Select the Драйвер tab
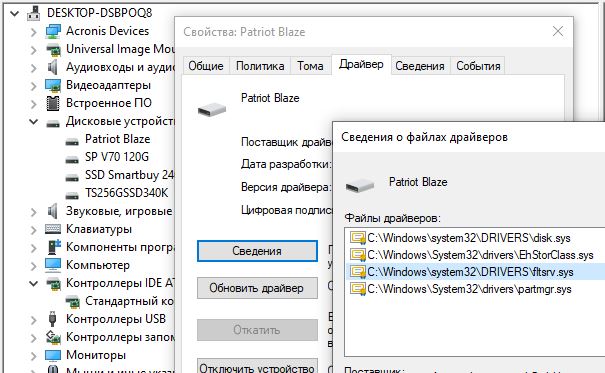The image size is (605, 373). (x=361, y=64)
